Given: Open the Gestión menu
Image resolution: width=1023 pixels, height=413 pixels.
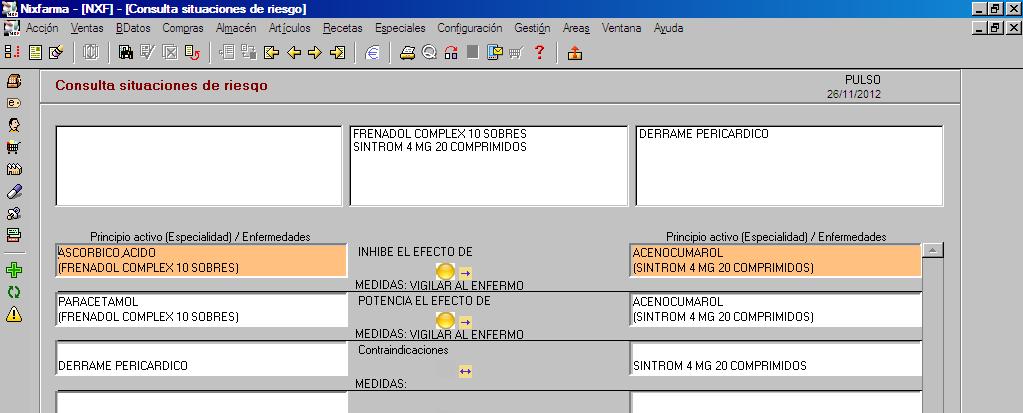Looking at the screenshot, I should pos(532,28).
